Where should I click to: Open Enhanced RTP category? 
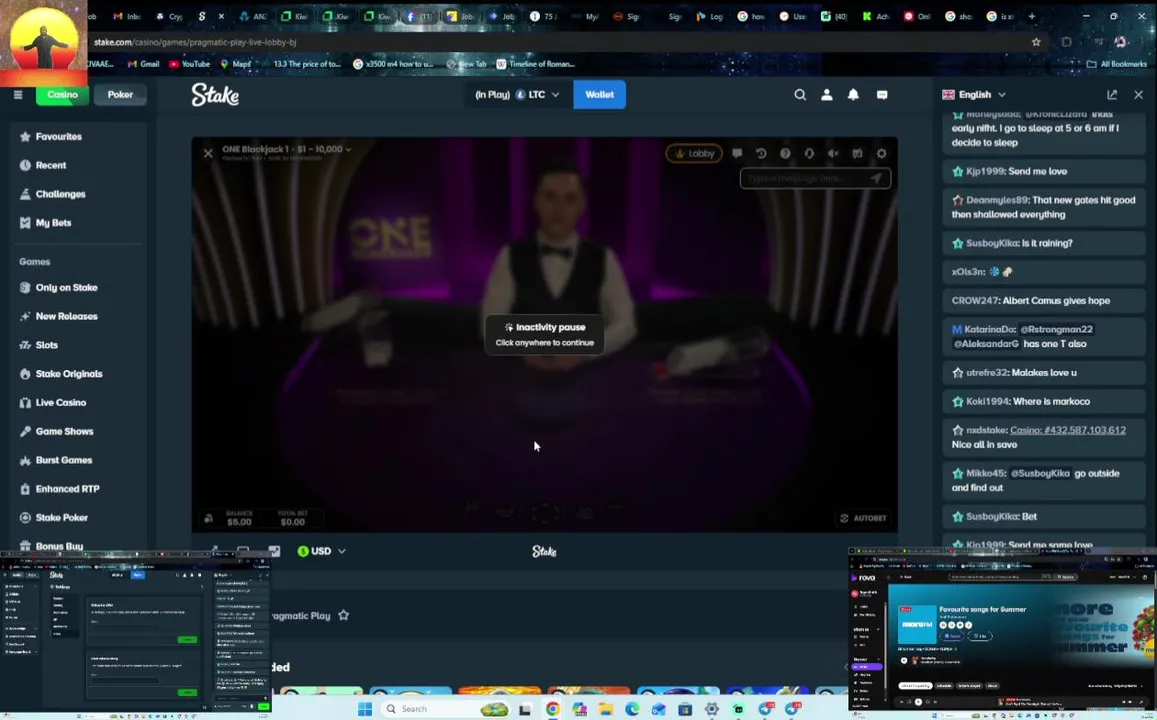tap(77, 489)
